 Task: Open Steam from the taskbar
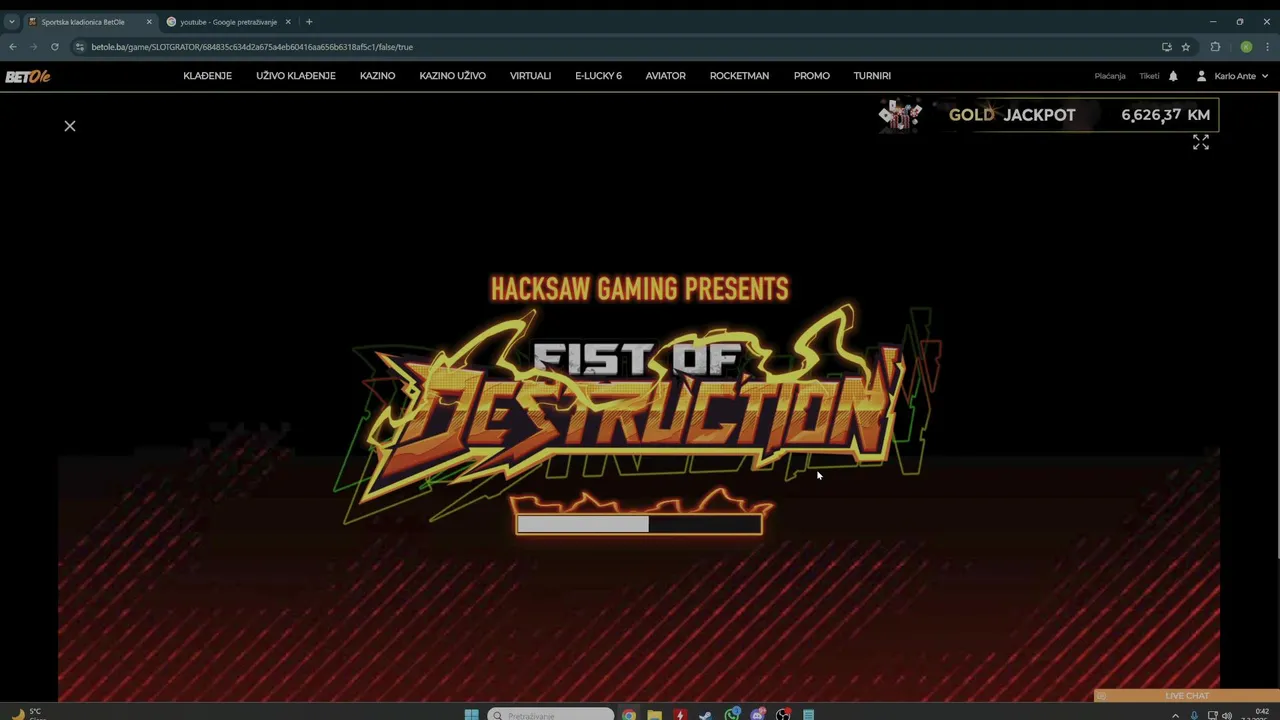coord(706,715)
